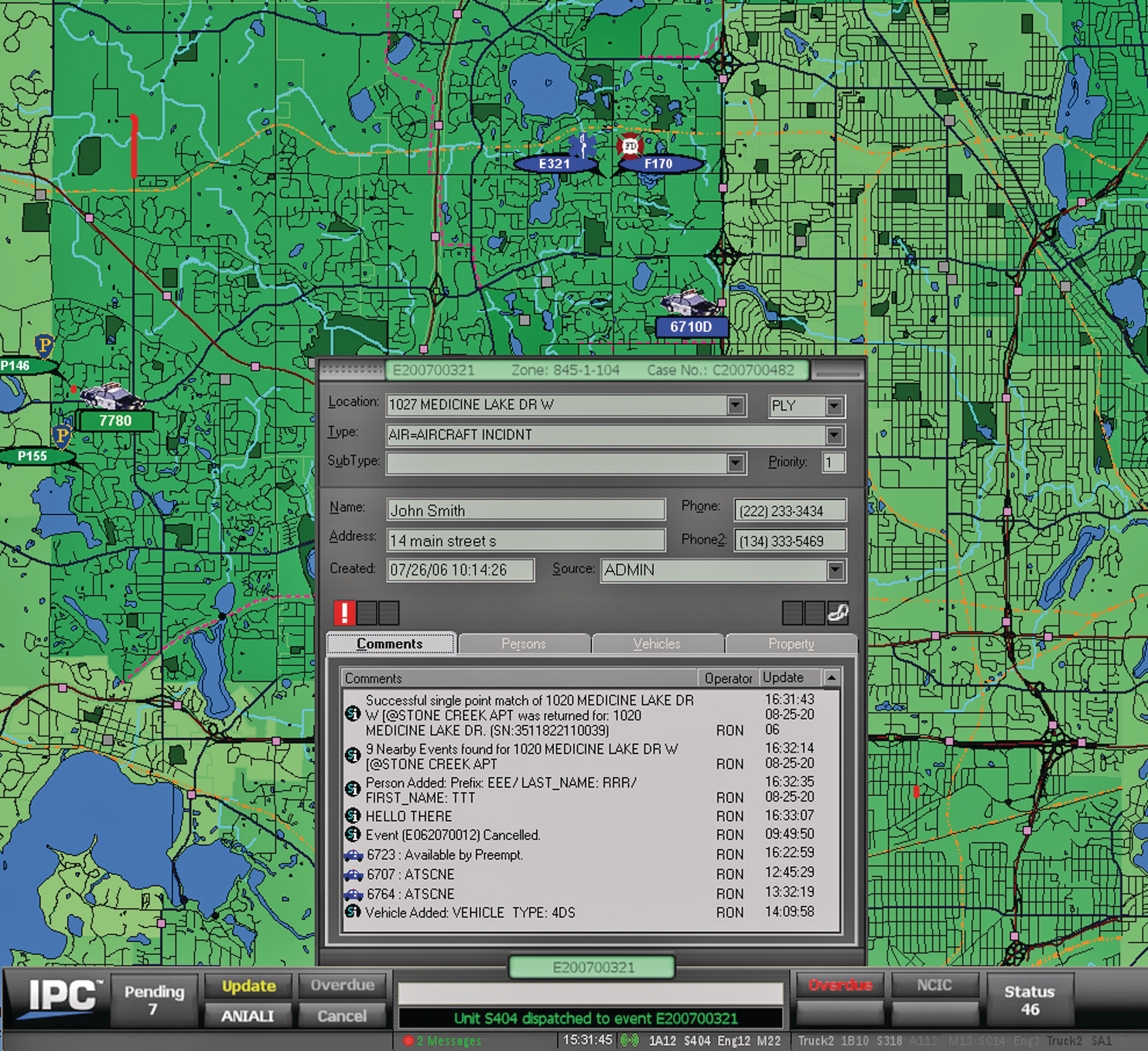This screenshot has height=1051, width=1148.
Task: Select unit E321 marker on the map
Action: click(x=555, y=164)
